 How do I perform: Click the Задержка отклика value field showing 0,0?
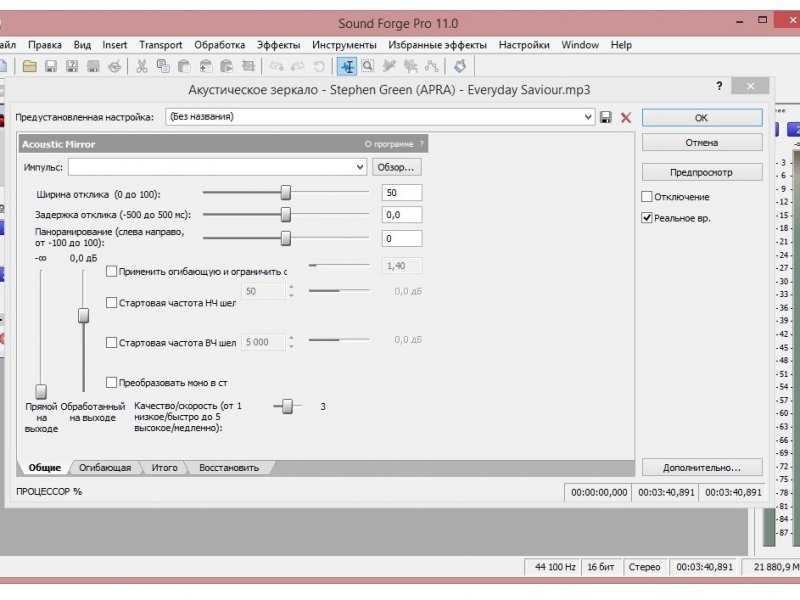click(x=402, y=215)
